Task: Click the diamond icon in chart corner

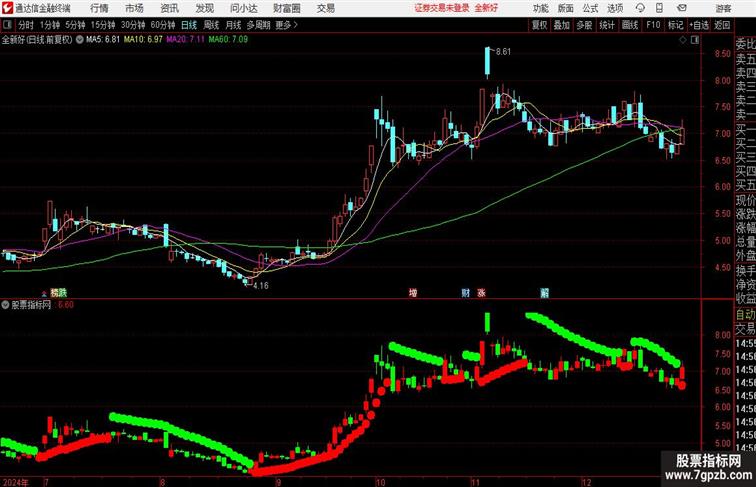Action: coord(683,40)
